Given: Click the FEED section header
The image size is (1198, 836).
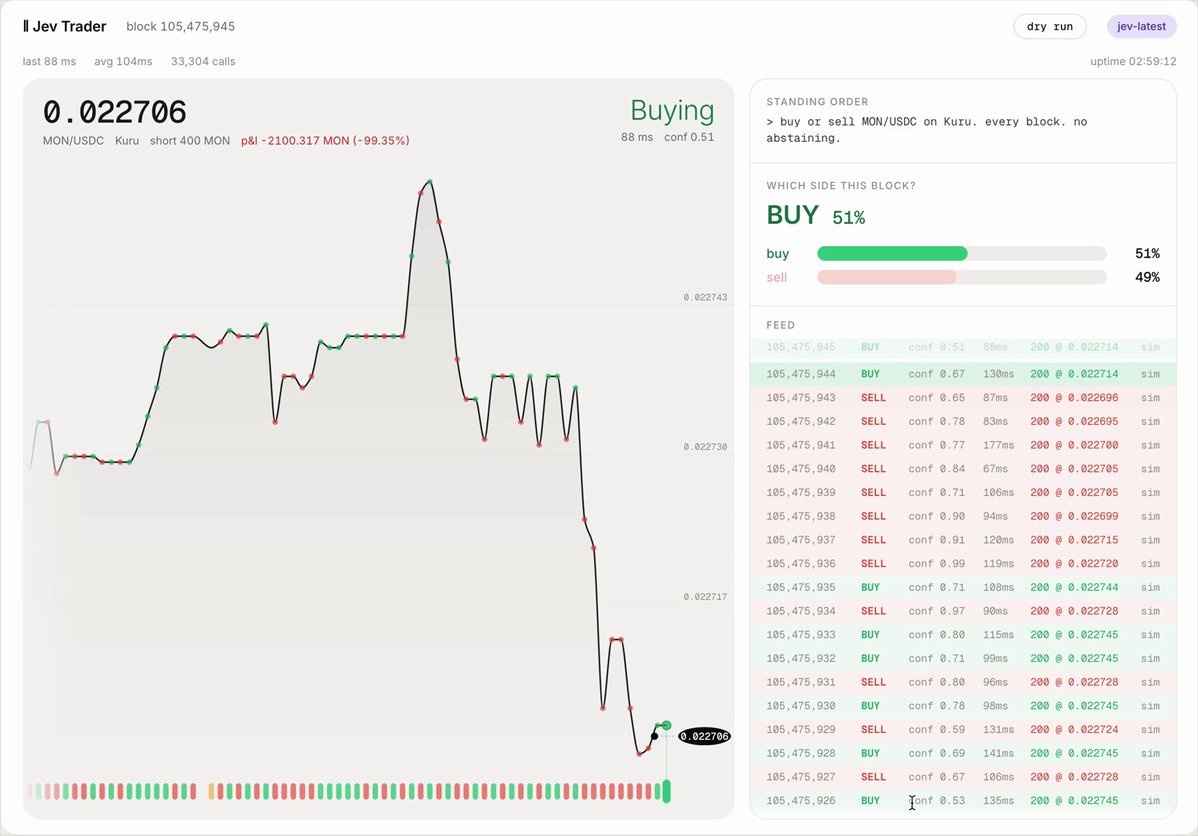Looking at the screenshot, I should pos(781,325).
